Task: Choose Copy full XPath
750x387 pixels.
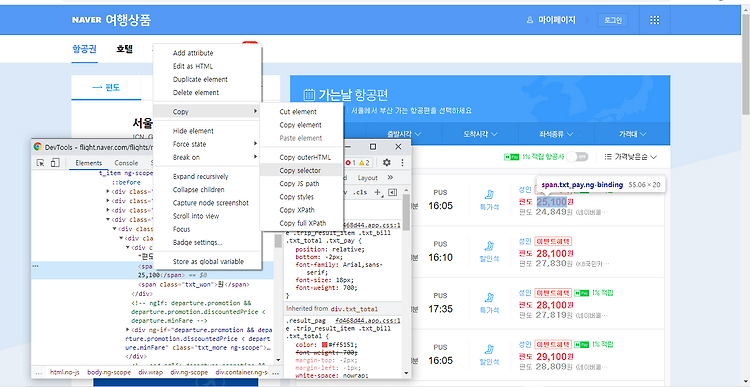Action: pos(301,223)
